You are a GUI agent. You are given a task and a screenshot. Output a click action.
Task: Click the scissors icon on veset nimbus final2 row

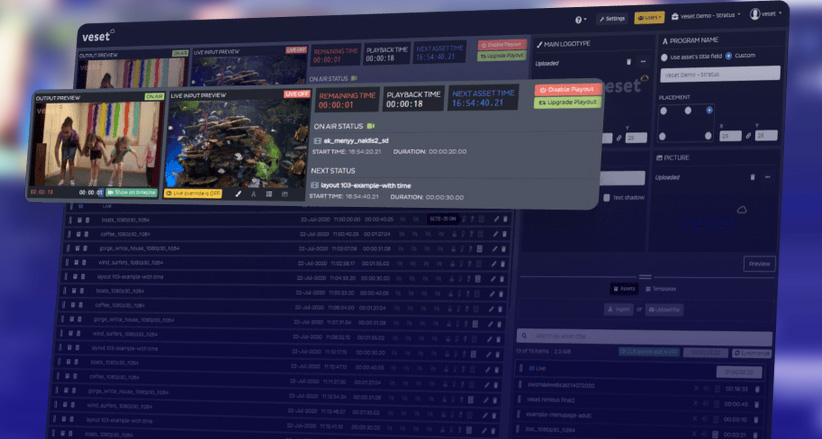click(x=696, y=403)
